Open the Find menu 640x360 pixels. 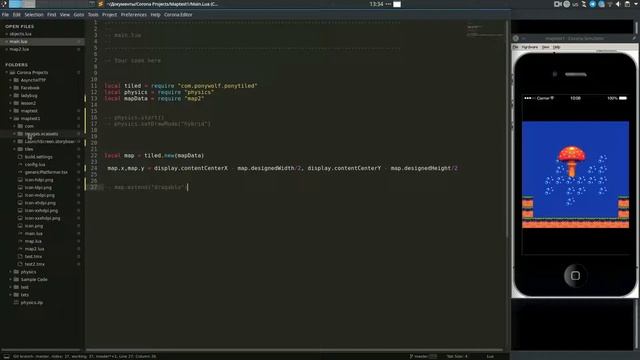click(x=51, y=15)
